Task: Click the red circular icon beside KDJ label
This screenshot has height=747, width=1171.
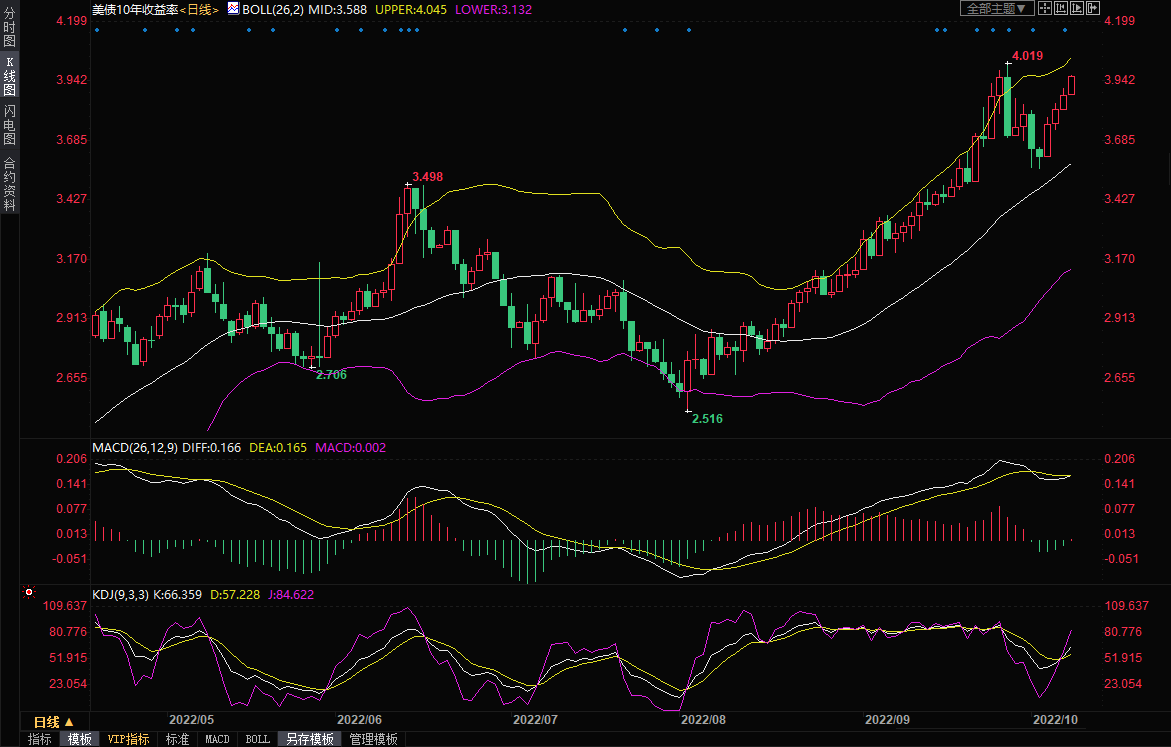Action: pos(28,593)
